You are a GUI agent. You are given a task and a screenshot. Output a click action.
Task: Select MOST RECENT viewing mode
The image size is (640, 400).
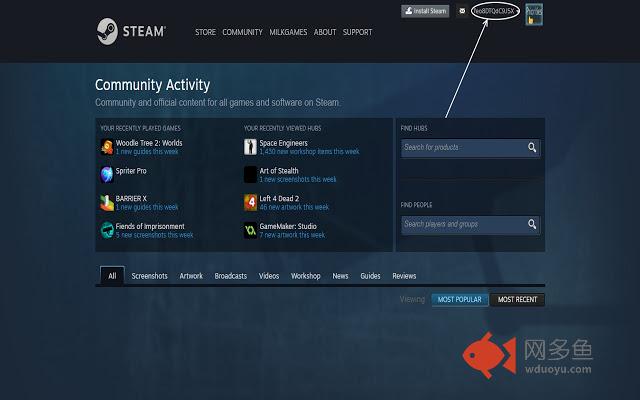(x=517, y=300)
